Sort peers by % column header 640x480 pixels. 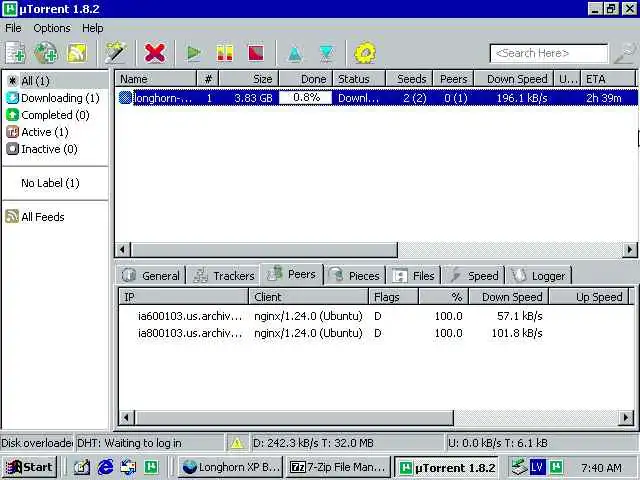click(444, 297)
